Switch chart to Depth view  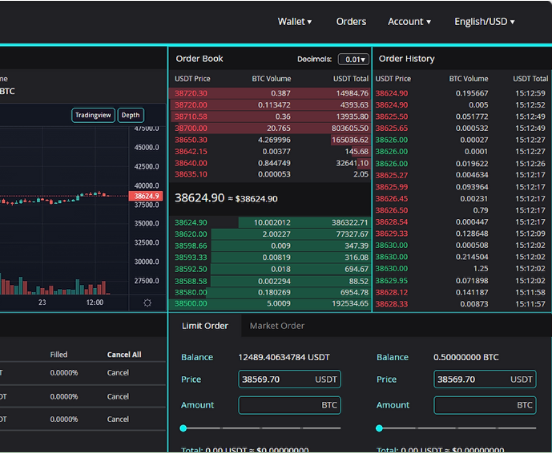[x=131, y=115]
